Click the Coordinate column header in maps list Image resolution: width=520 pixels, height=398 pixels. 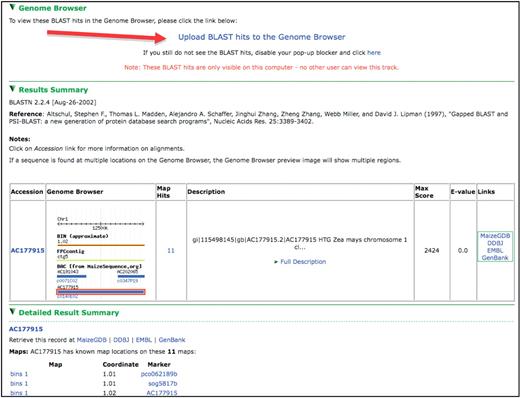tap(121, 364)
